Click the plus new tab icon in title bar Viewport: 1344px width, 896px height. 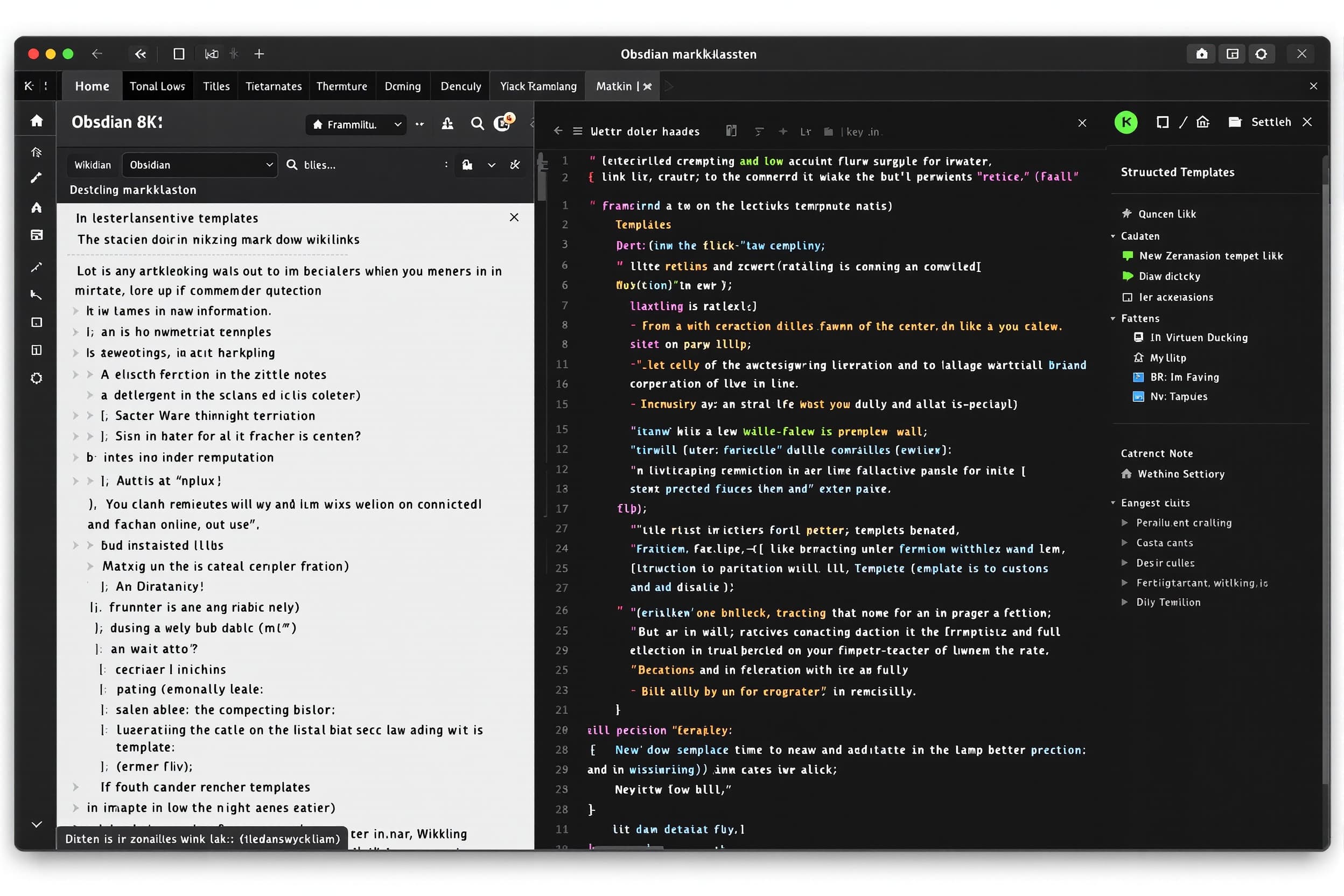tap(259, 54)
